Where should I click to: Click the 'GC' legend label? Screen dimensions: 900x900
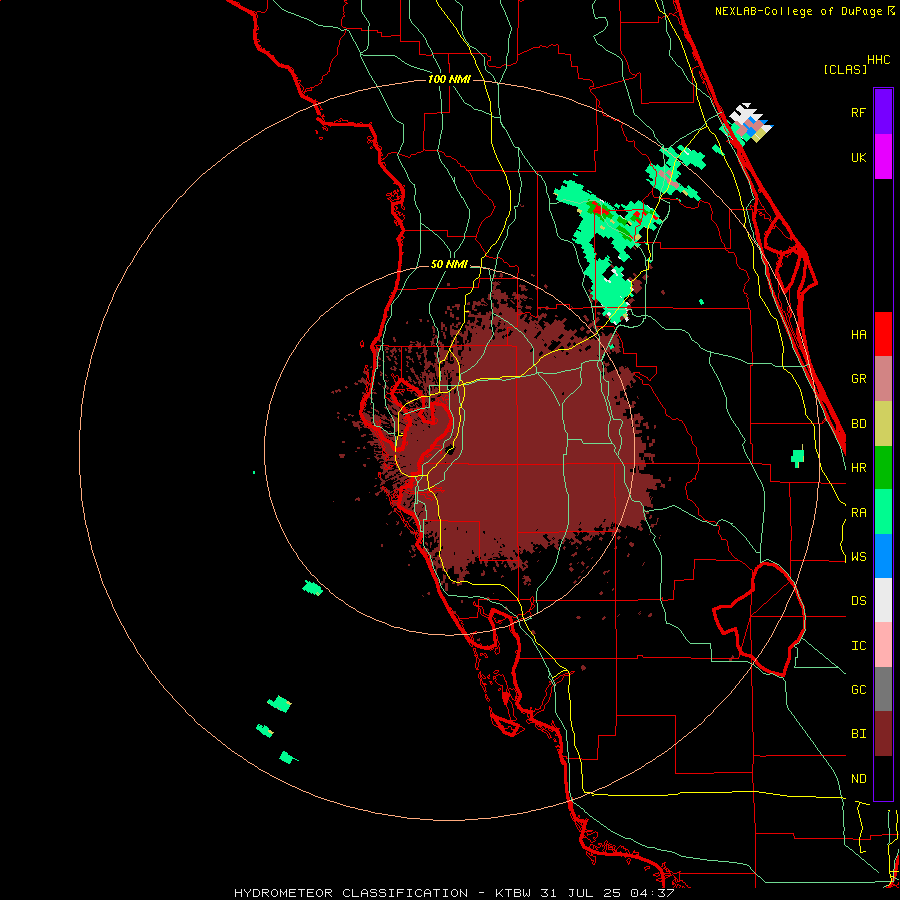pos(858,690)
